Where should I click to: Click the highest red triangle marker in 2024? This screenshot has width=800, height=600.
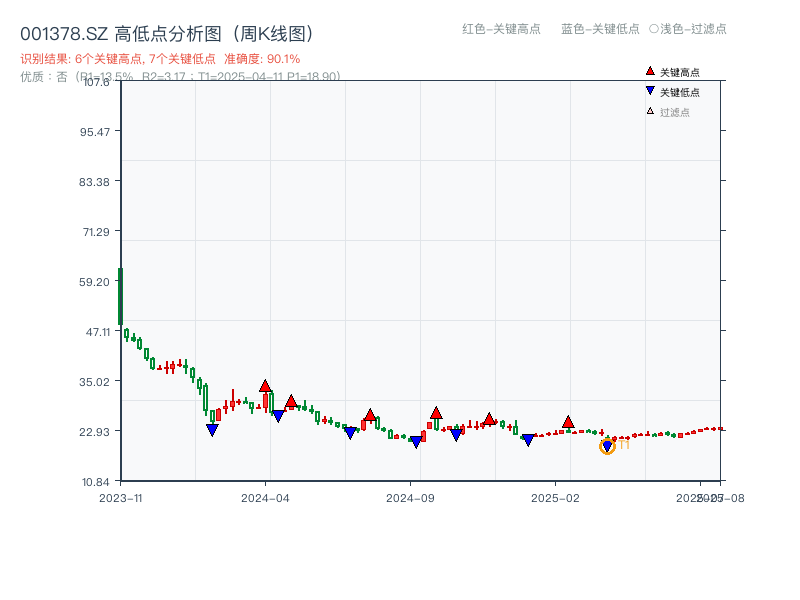tap(265, 386)
